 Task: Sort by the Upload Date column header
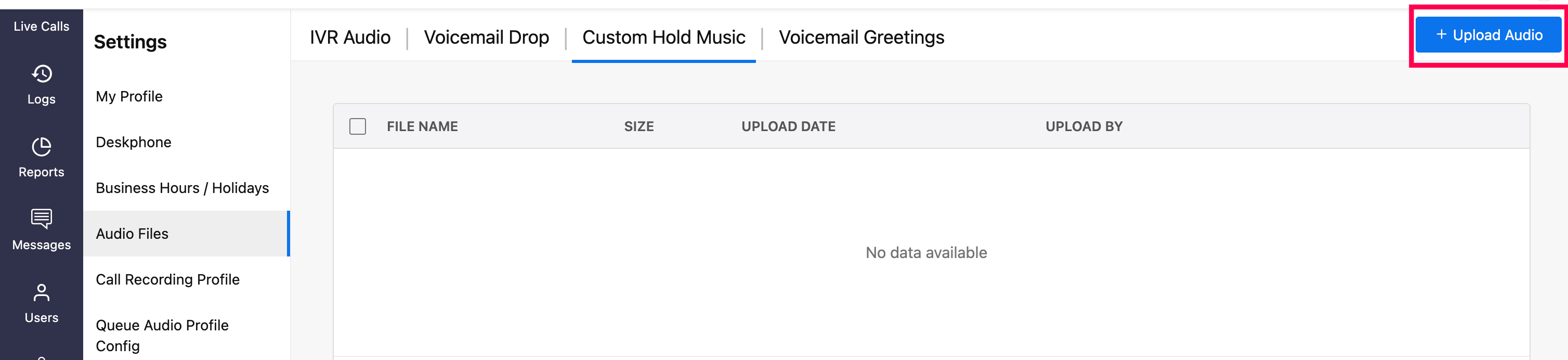coord(788,127)
